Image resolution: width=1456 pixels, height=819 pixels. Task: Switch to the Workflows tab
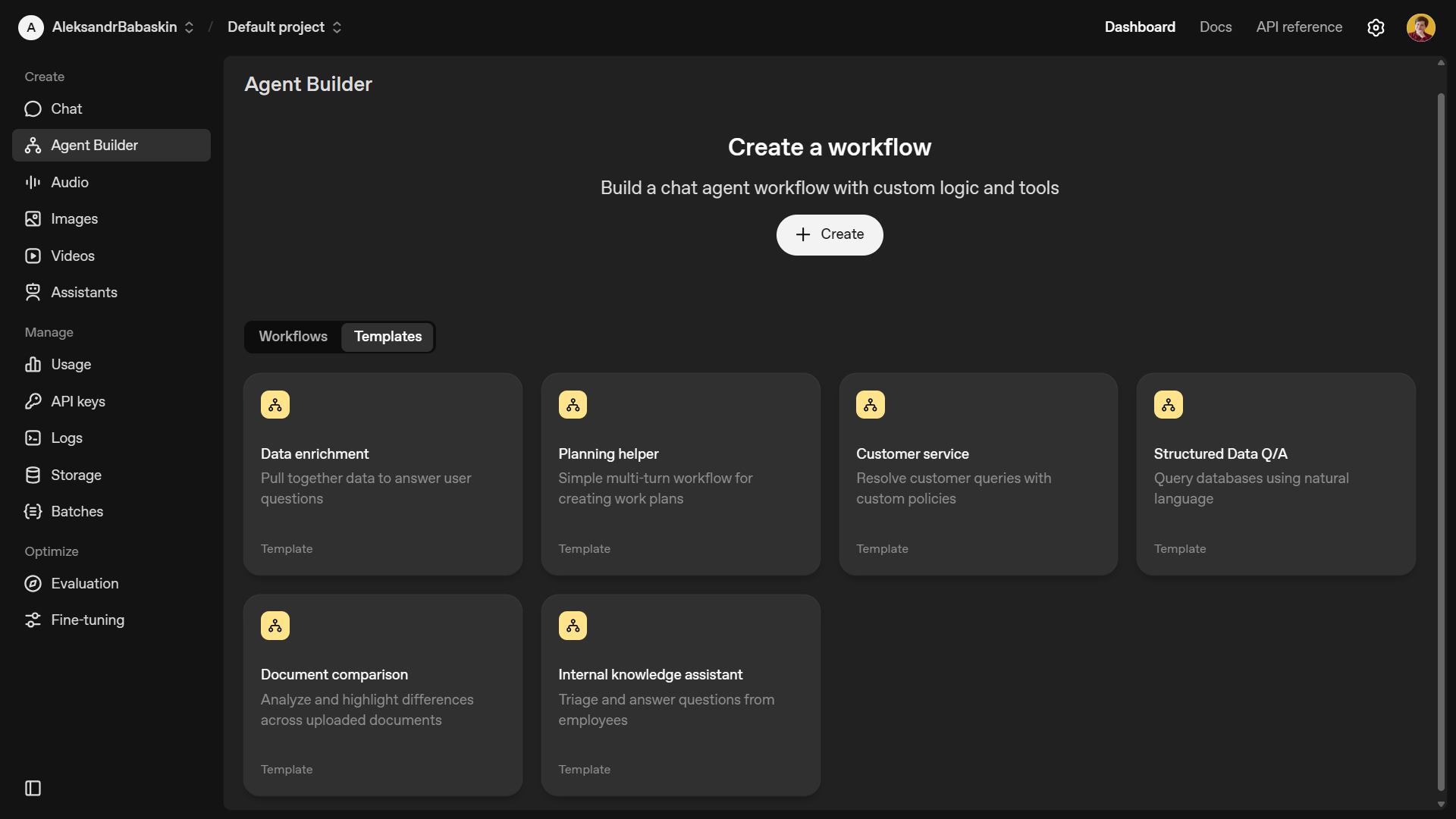point(293,337)
